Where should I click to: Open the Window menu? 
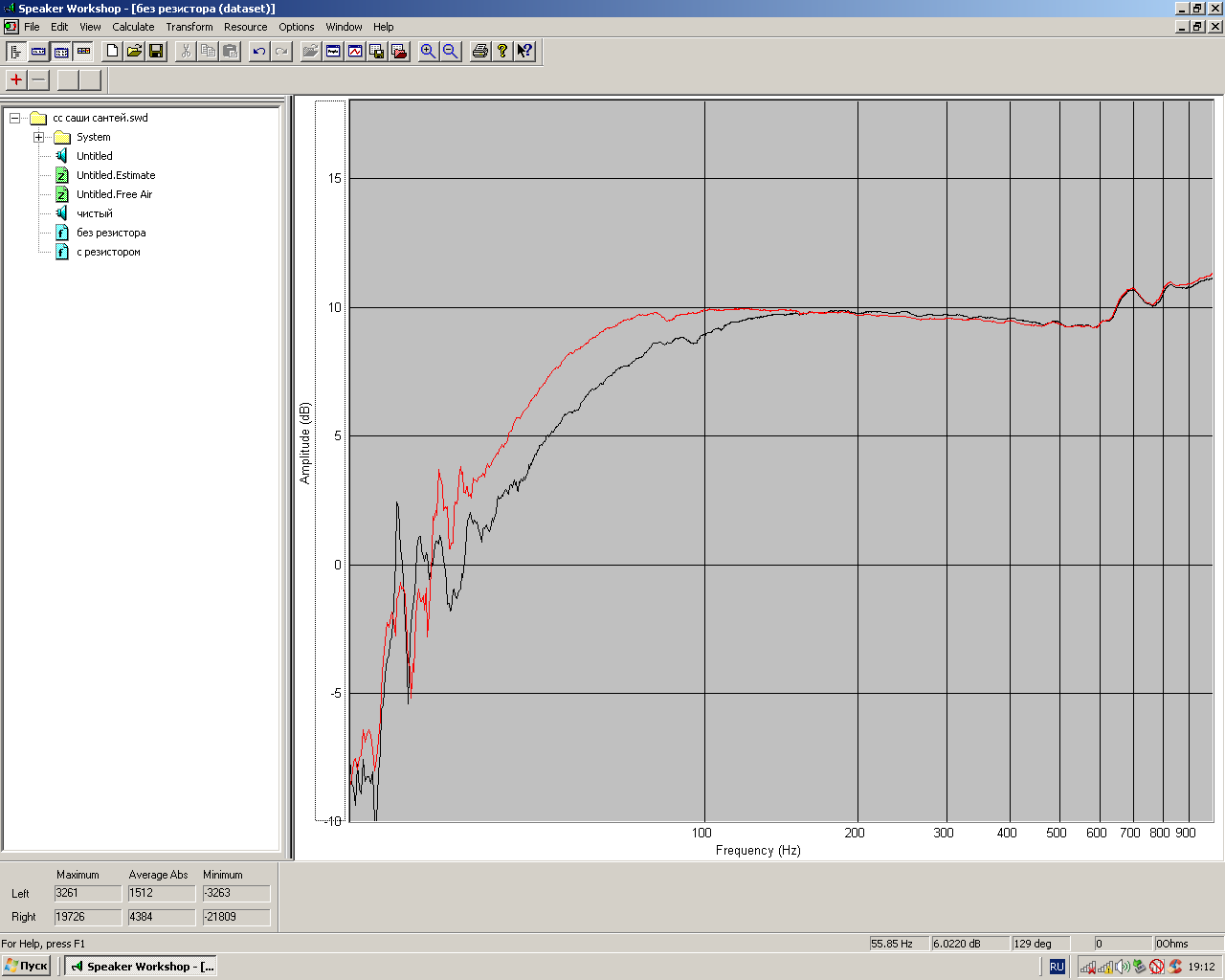(344, 27)
